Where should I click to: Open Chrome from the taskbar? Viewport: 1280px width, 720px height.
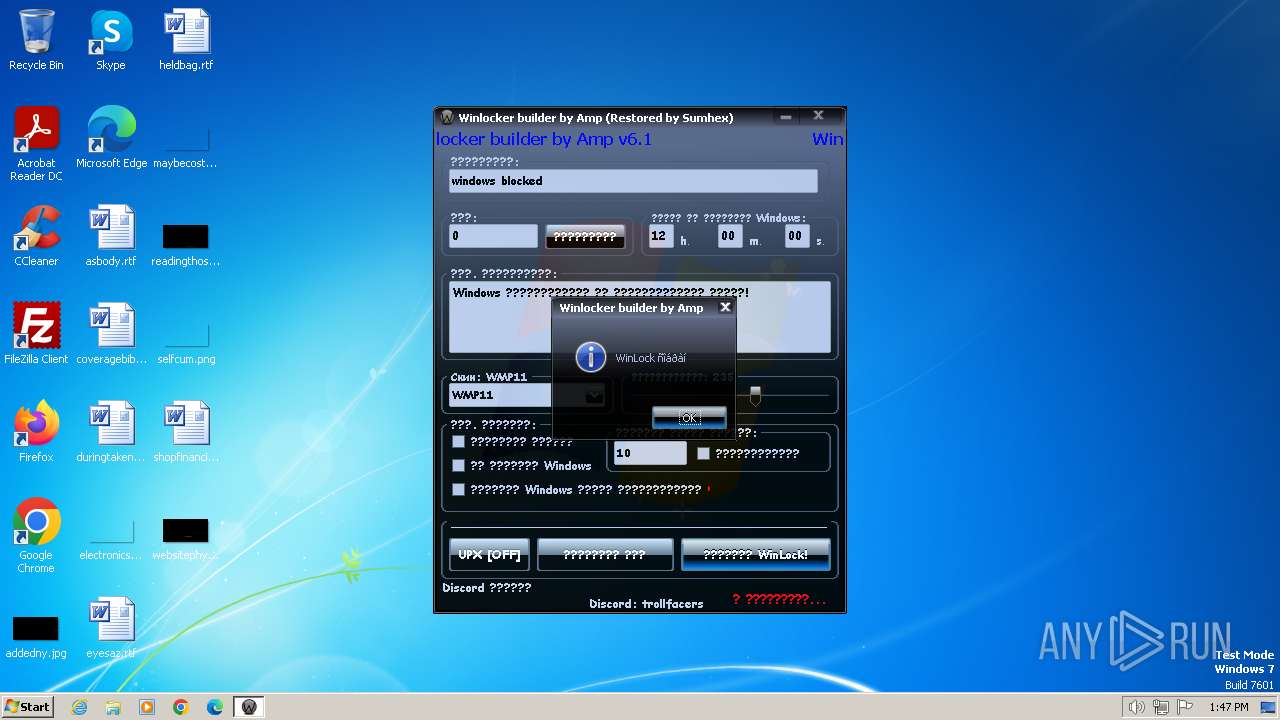click(x=181, y=707)
